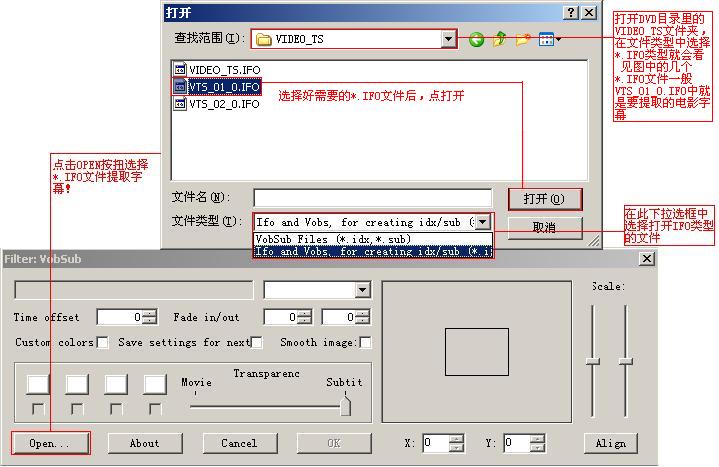The image size is (719, 467).
Task: Enable the Custom colors checkbox
Action: tap(102, 343)
